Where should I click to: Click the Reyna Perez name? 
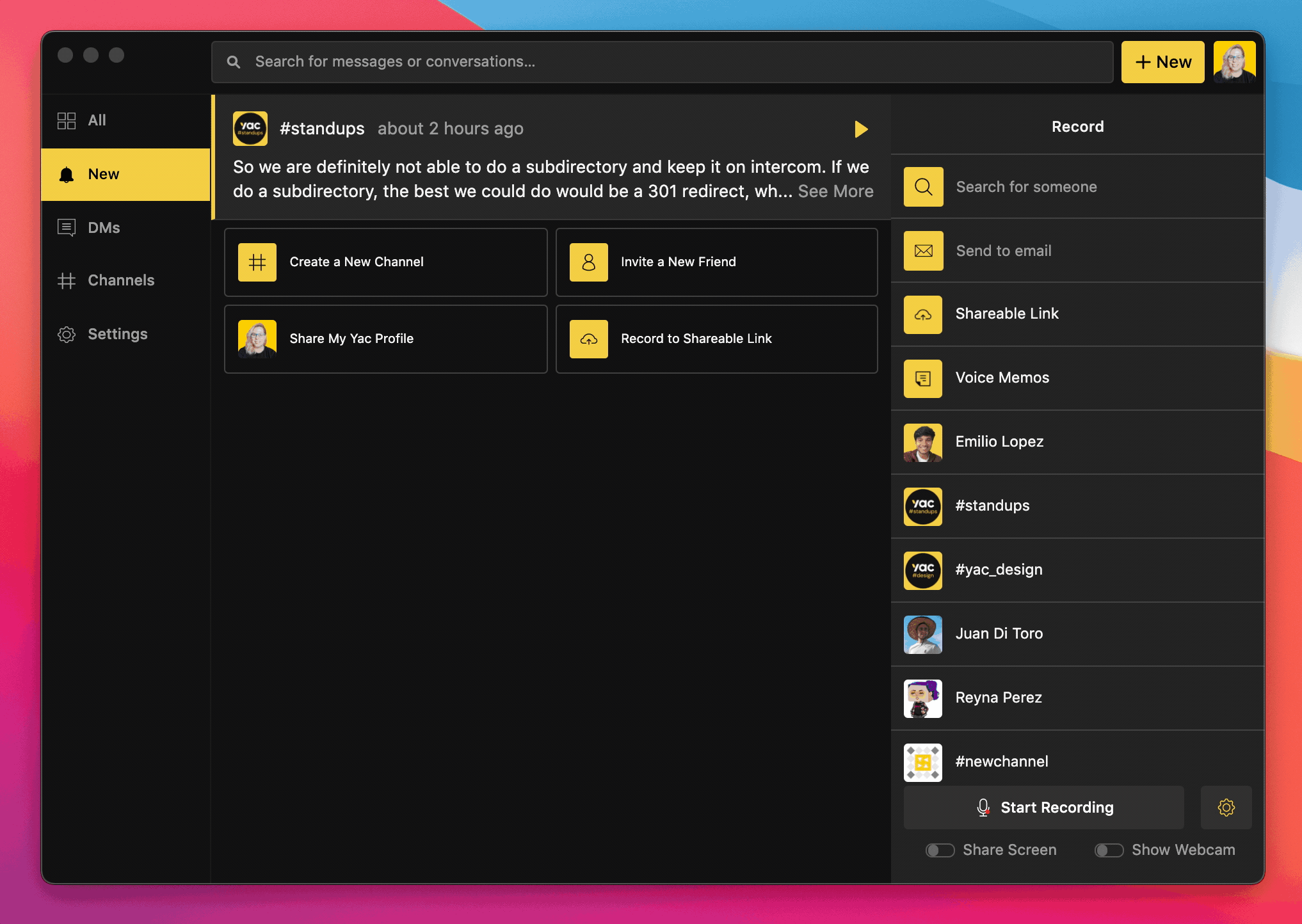pyautogui.click(x=999, y=698)
